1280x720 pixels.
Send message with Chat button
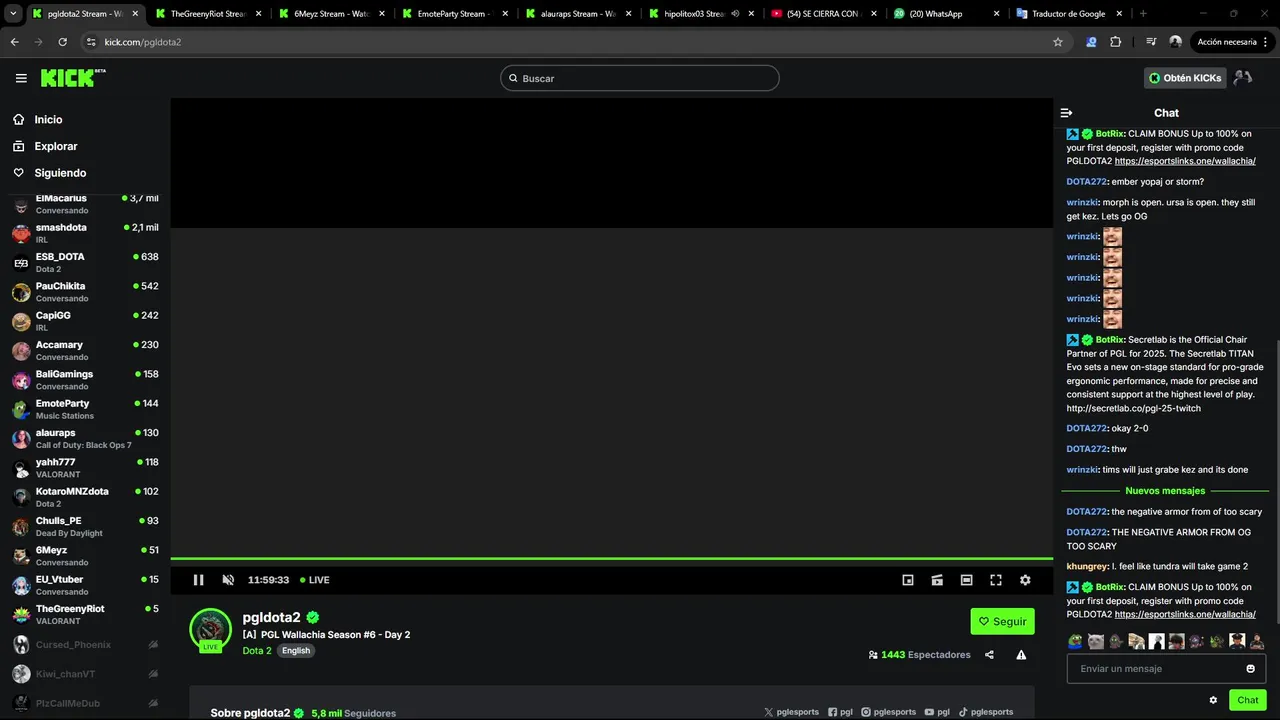pyautogui.click(x=1248, y=700)
